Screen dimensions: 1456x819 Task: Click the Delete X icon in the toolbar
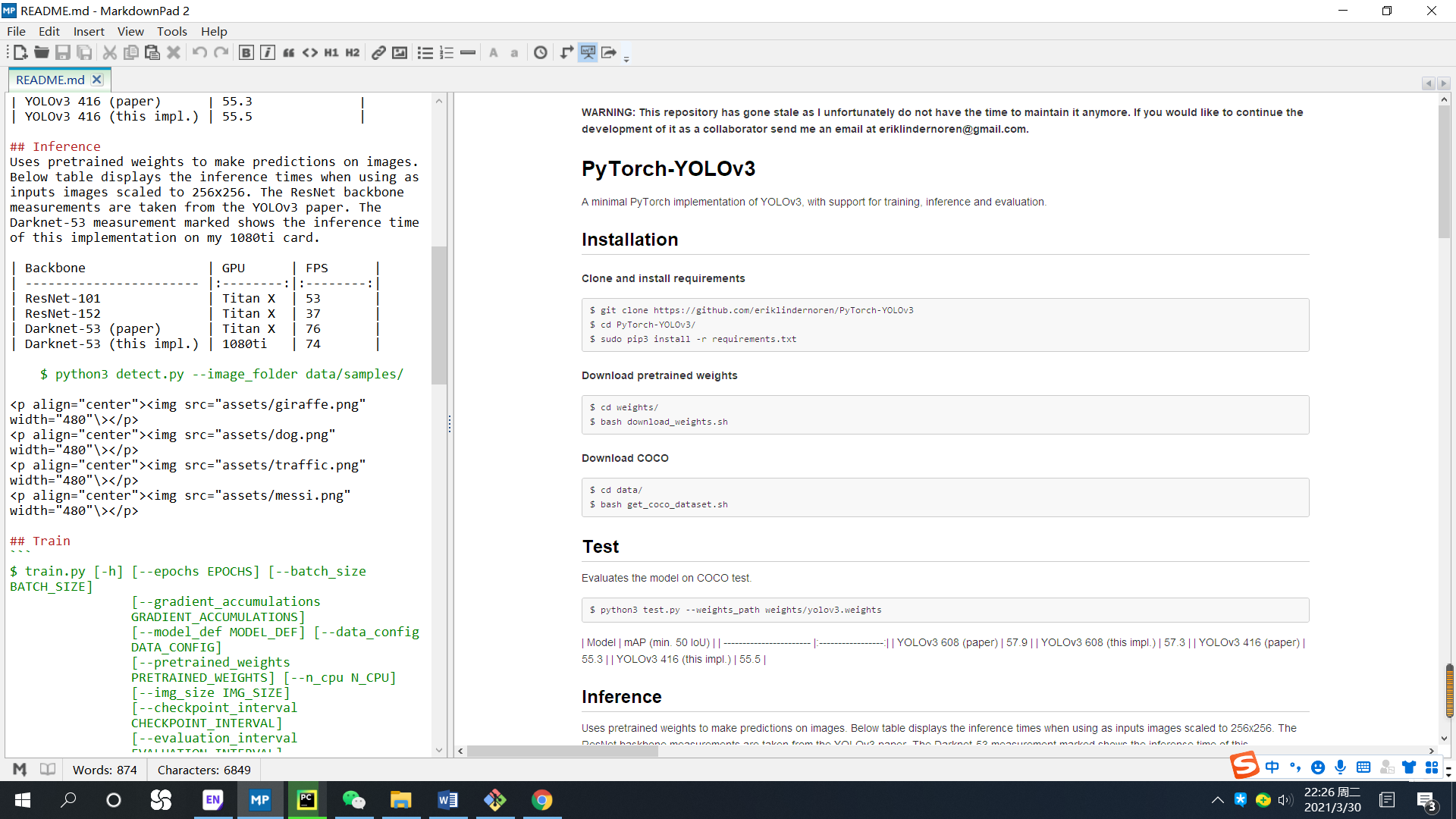pos(174,52)
